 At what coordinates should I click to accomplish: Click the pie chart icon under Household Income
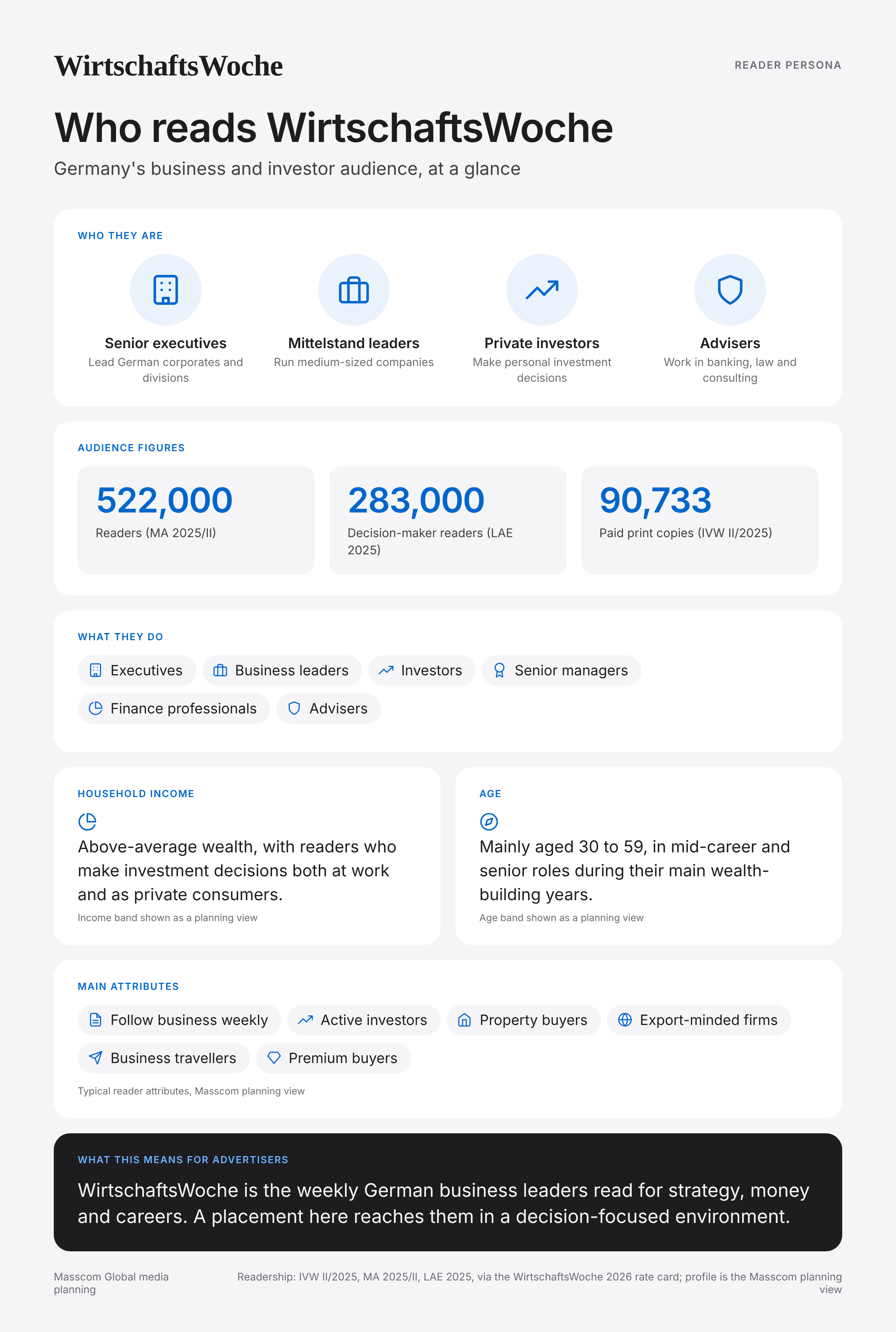click(87, 821)
